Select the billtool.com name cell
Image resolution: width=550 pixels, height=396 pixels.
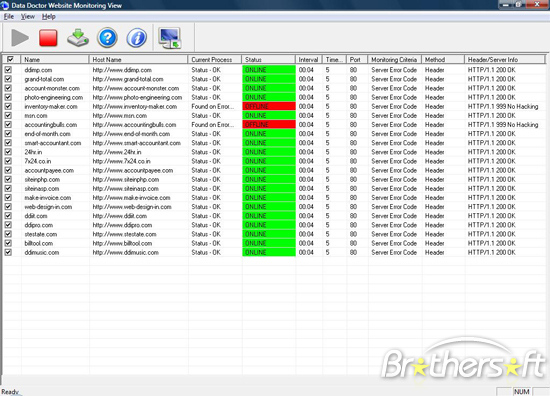coord(39,243)
